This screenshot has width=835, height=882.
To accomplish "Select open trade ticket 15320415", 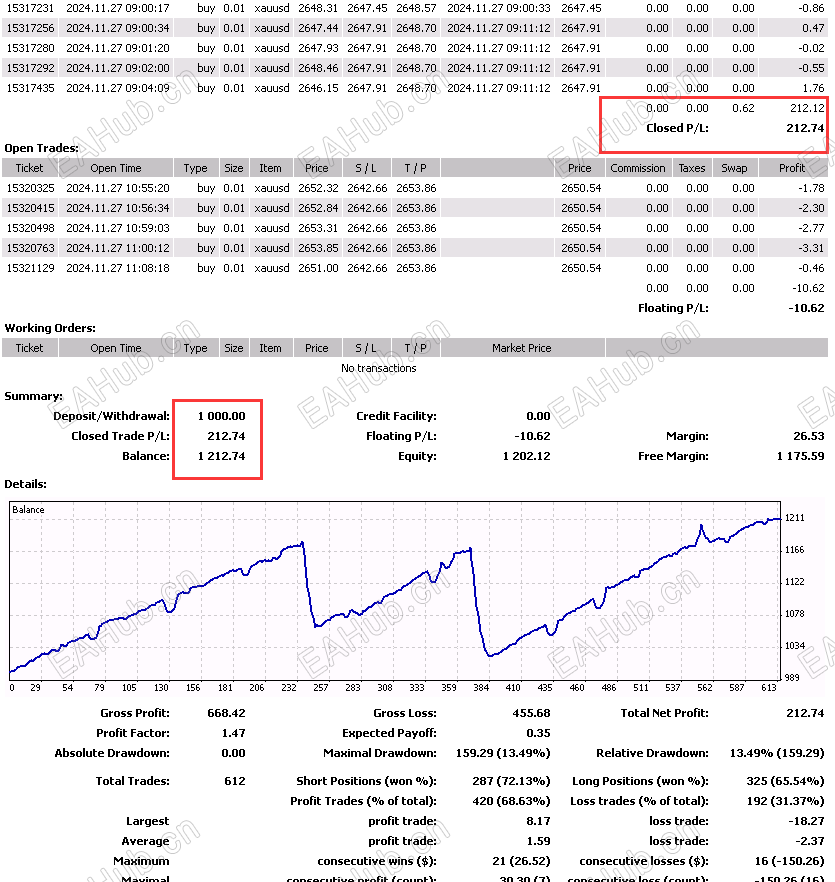I will (x=30, y=208).
